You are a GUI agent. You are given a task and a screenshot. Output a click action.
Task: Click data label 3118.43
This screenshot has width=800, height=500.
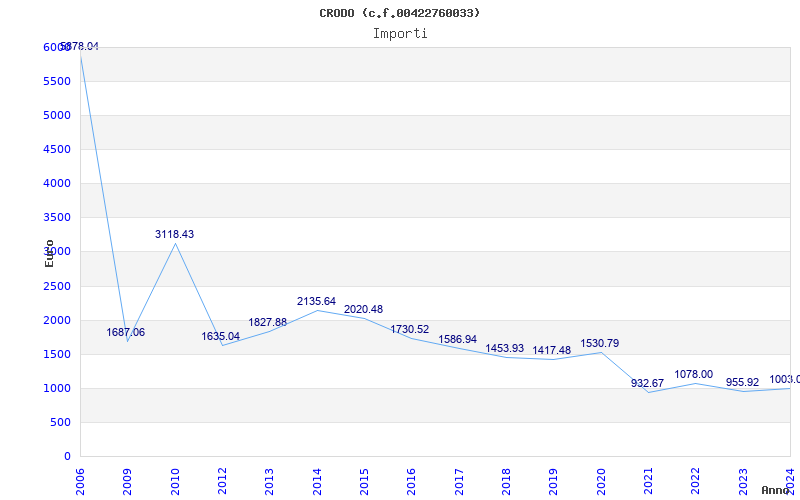[x=174, y=234]
